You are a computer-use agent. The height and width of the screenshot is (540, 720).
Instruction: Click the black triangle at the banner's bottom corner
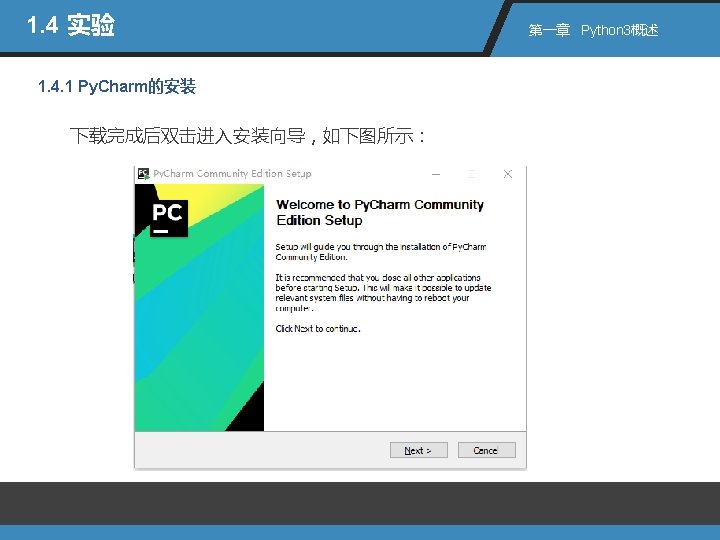pos(248,410)
